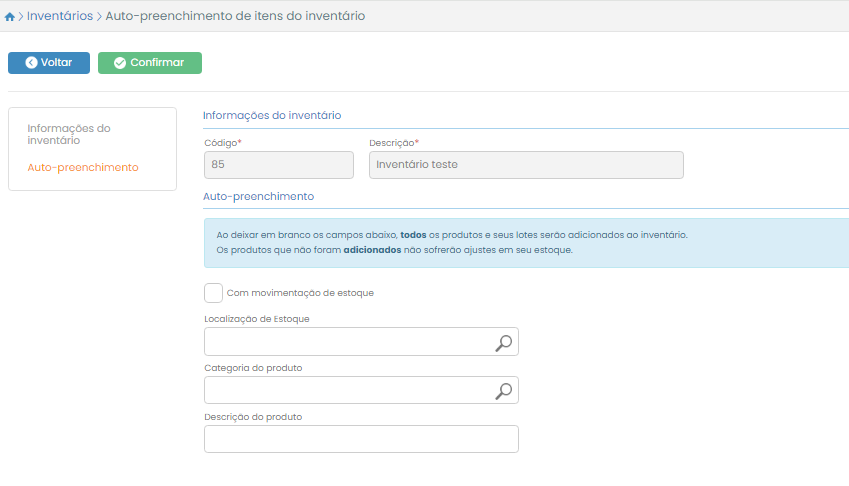The height and width of the screenshot is (486, 849).
Task: Open 'Informações do inventário' in the sidebar
Action: click(x=69, y=134)
